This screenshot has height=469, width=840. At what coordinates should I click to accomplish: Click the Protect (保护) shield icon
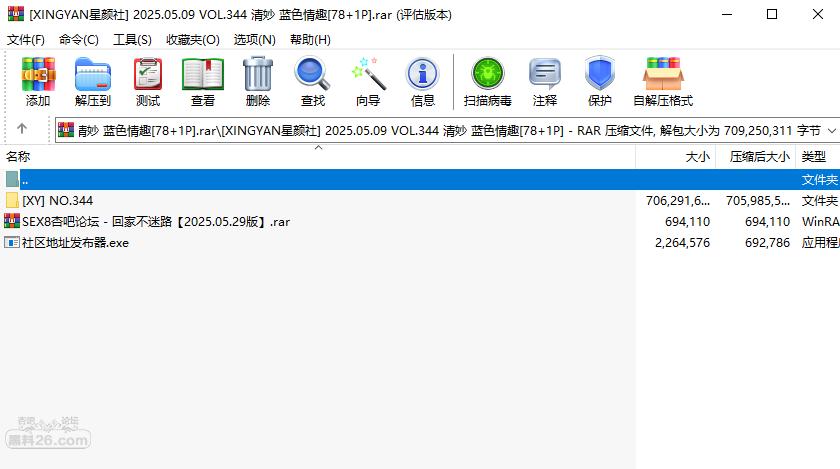click(x=599, y=75)
